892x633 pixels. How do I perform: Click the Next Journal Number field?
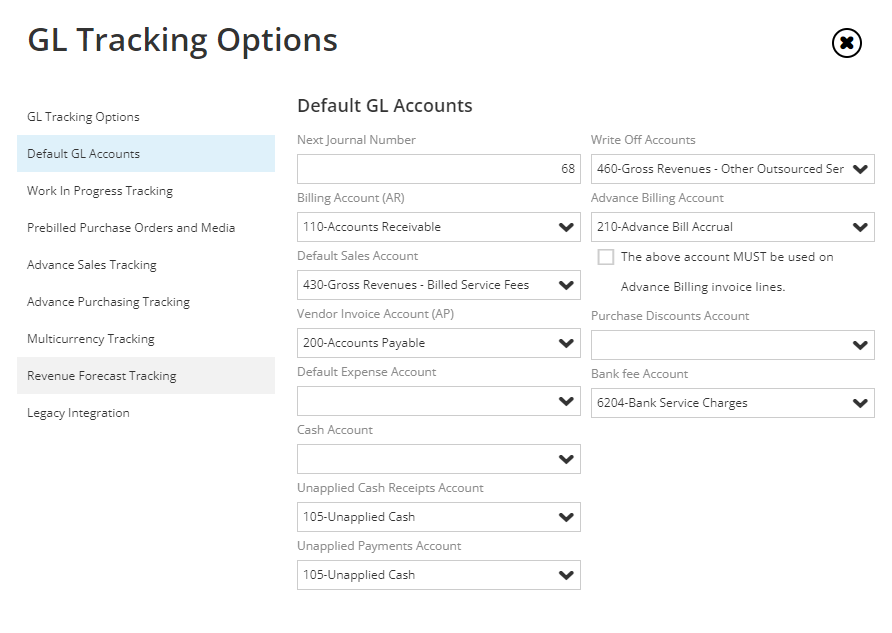click(x=438, y=169)
